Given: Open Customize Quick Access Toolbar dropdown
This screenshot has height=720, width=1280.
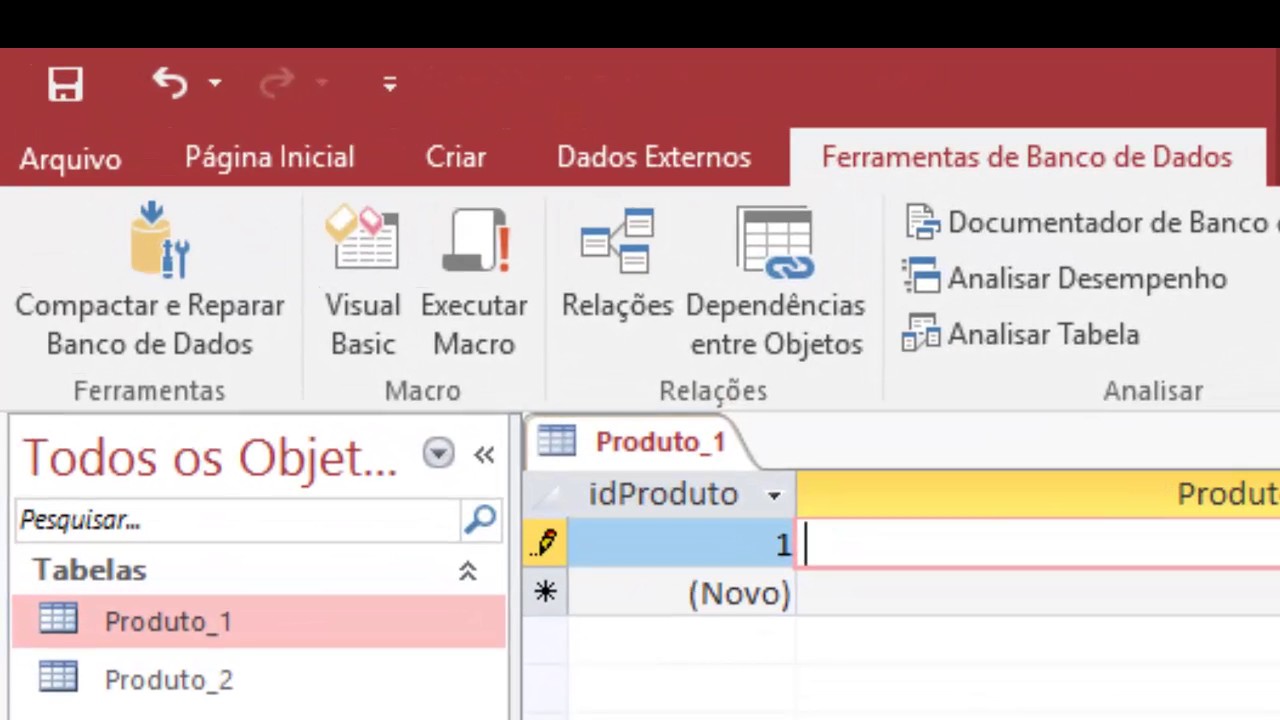Looking at the screenshot, I should [390, 84].
